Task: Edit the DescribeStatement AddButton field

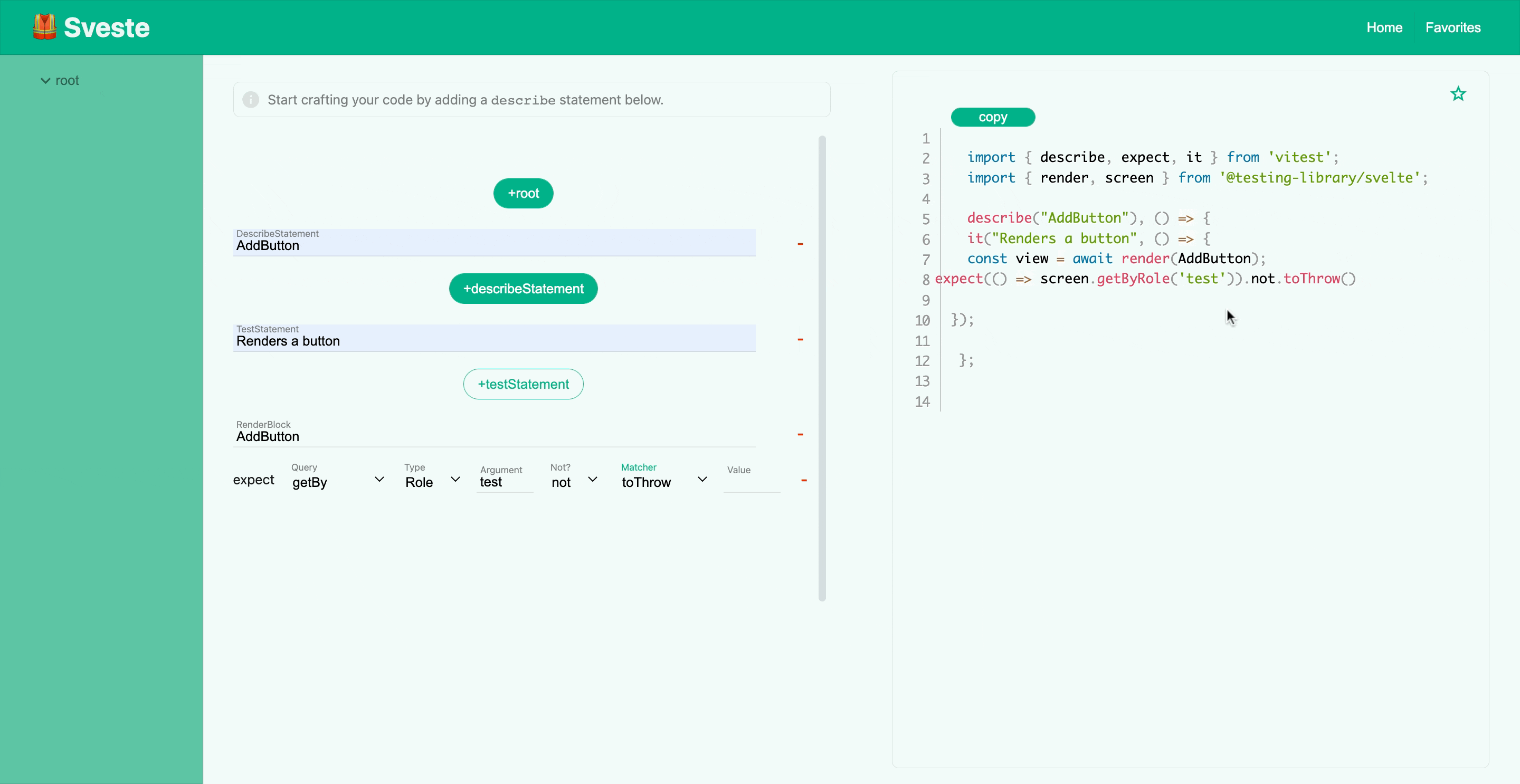Action: point(494,243)
